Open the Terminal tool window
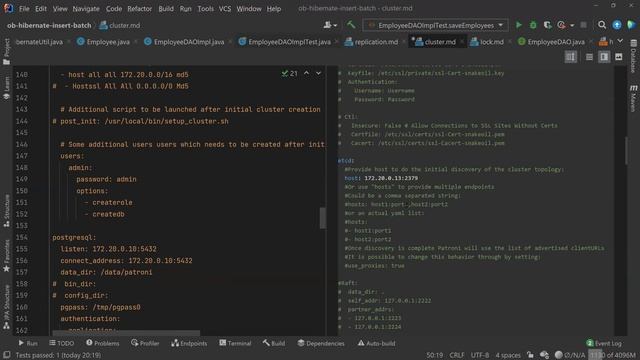640x360 pixels. point(235,343)
